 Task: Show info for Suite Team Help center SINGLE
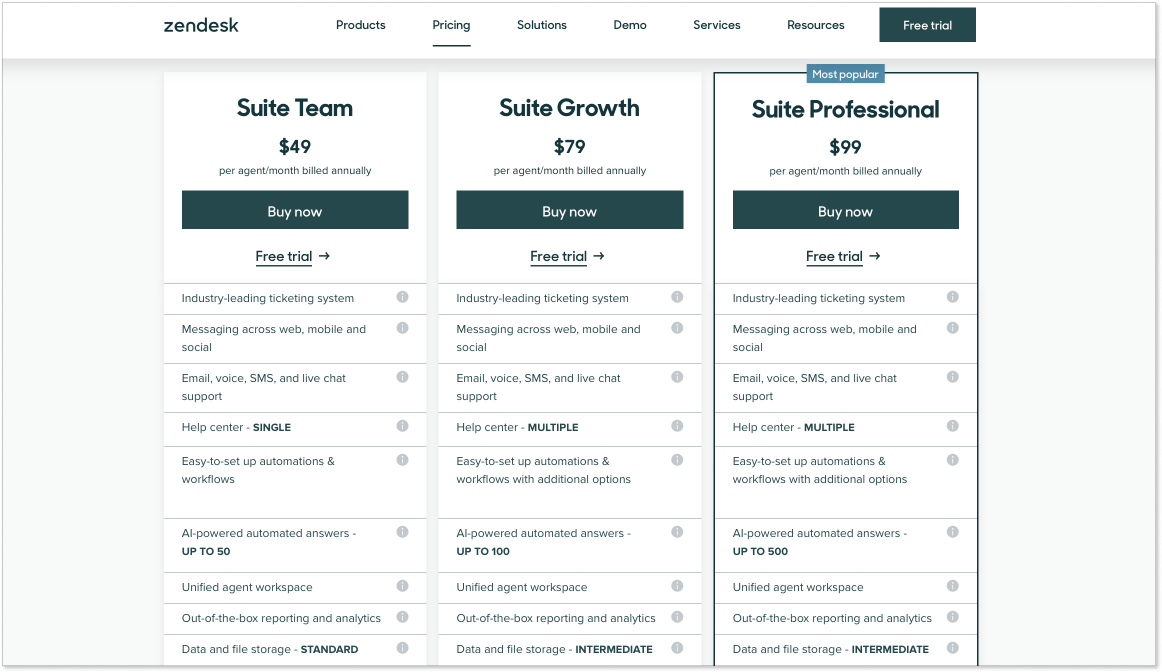coord(402,426)
